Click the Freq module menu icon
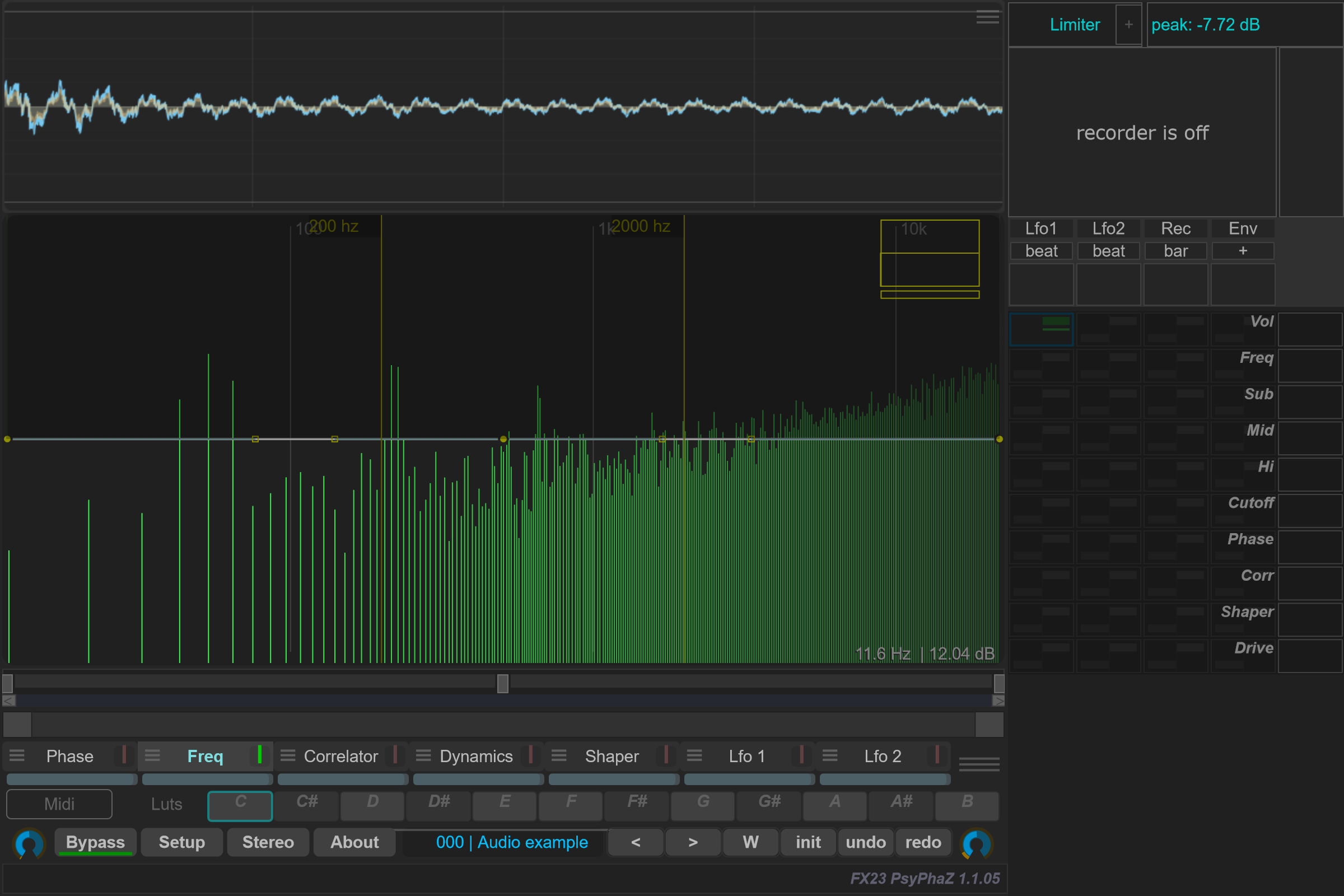This screenshot has width=1344, height=896. (x=152, y=755)
